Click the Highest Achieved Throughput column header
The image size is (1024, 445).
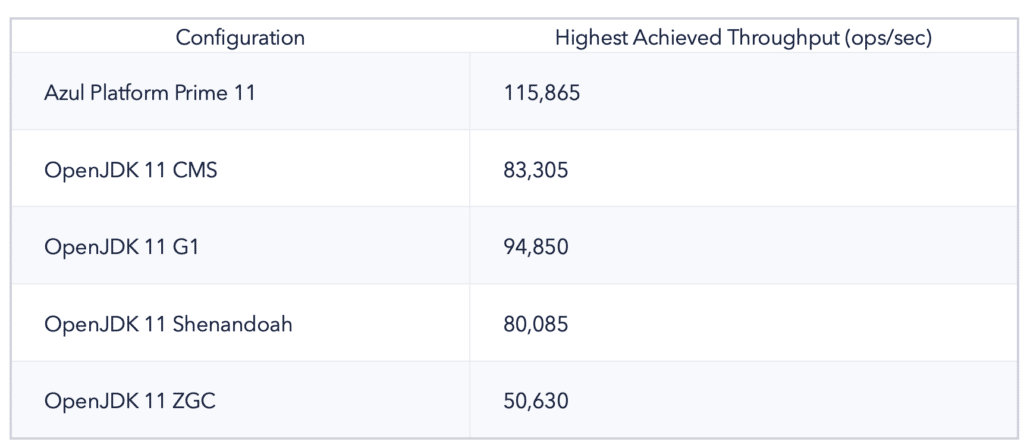tap(743, 37)
